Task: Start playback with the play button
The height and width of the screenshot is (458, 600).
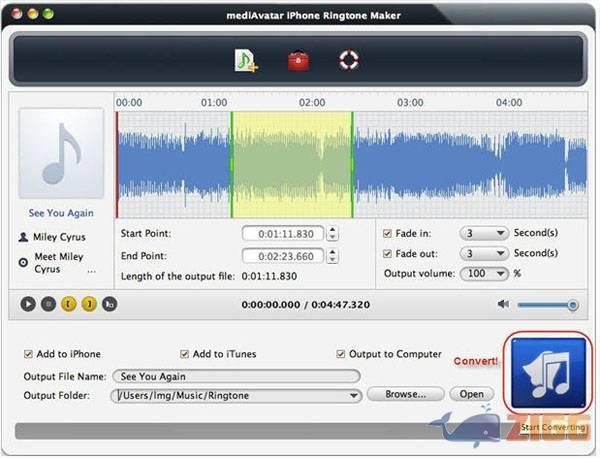Action: (x=28, y=304)
